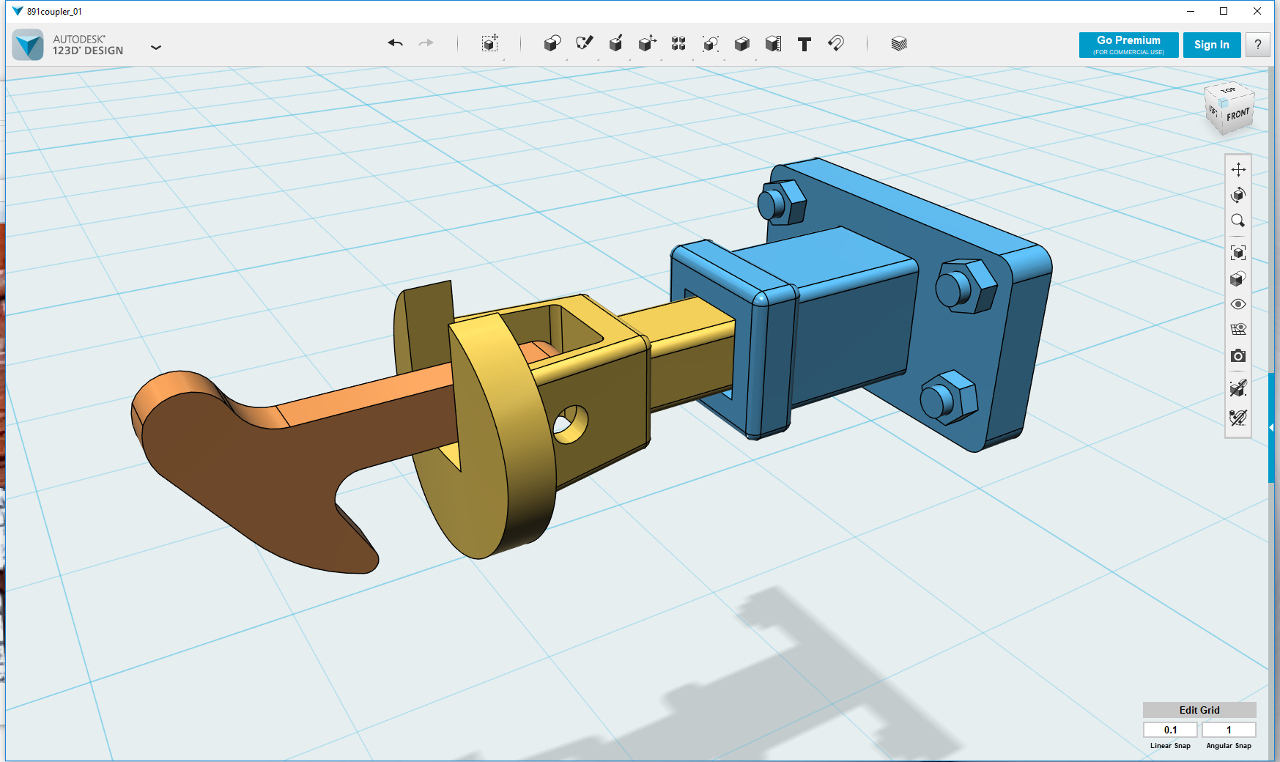Click the highlighted corner of the view cube
This screenshot has width=1280, height=762.
1222,102
